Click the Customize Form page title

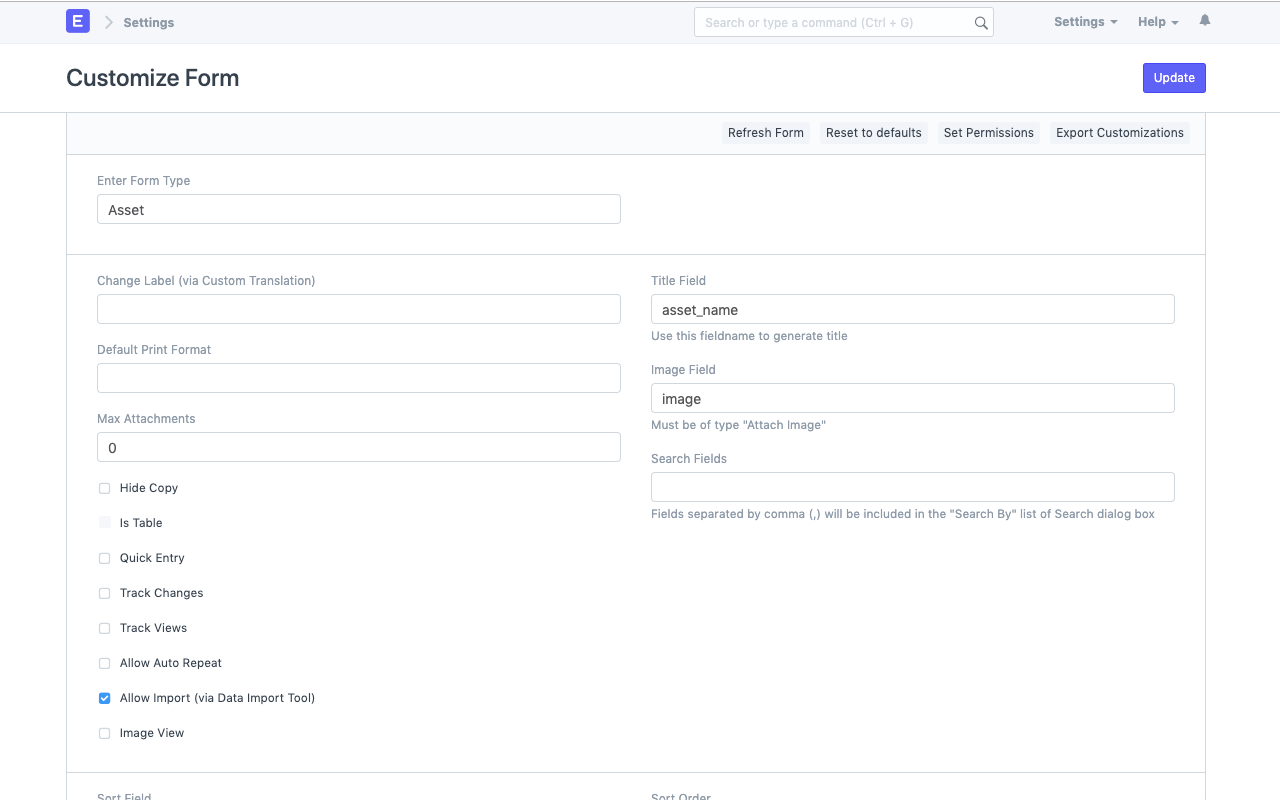(153, 78)
